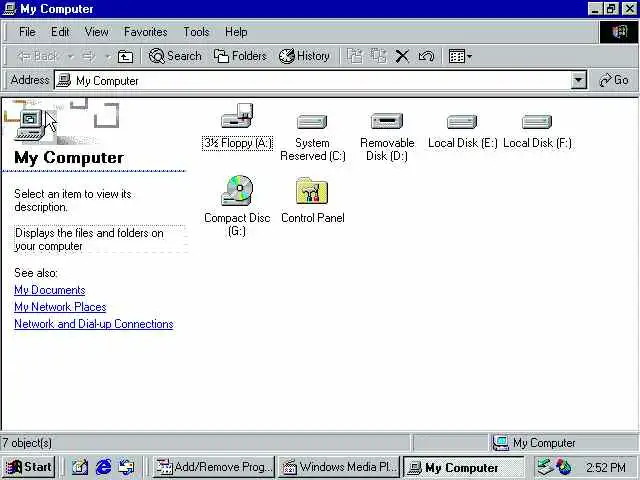The image size is (640, 480).
Task: Open the My Network Places link
Action: pyautogui.click(x=60, y=307)
